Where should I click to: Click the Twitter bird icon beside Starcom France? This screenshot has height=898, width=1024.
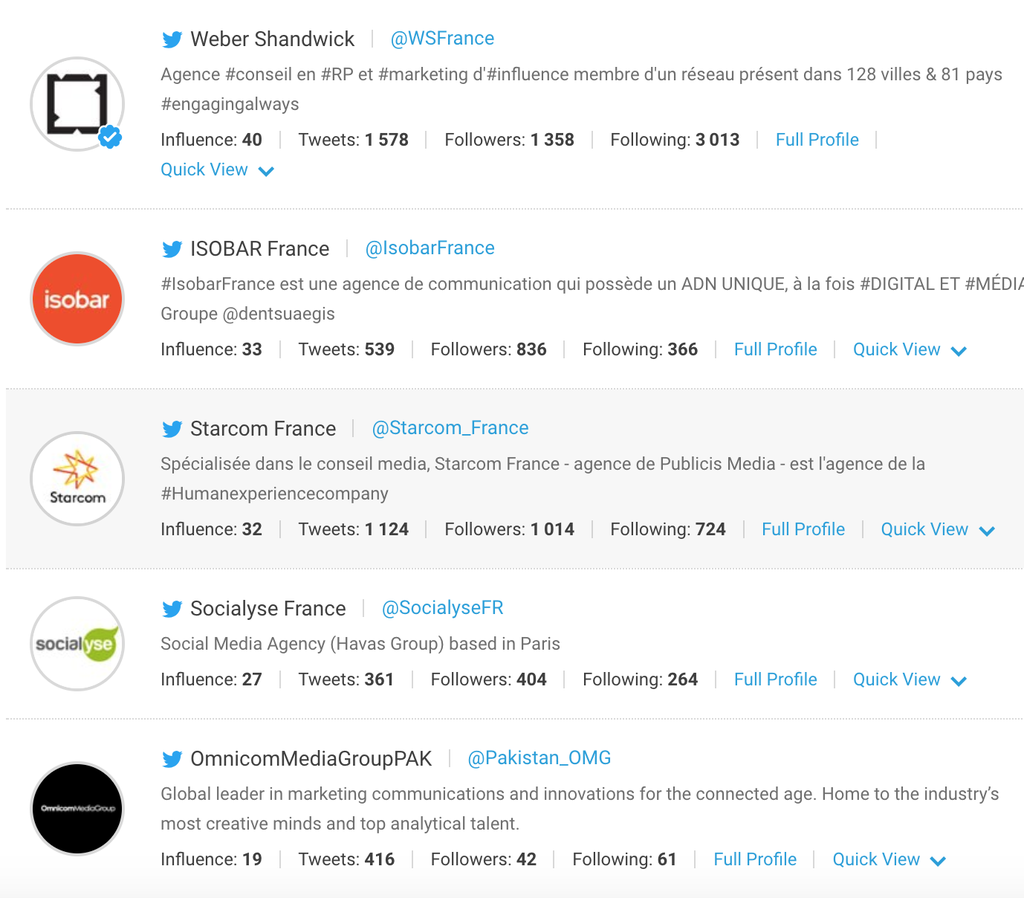172,430
